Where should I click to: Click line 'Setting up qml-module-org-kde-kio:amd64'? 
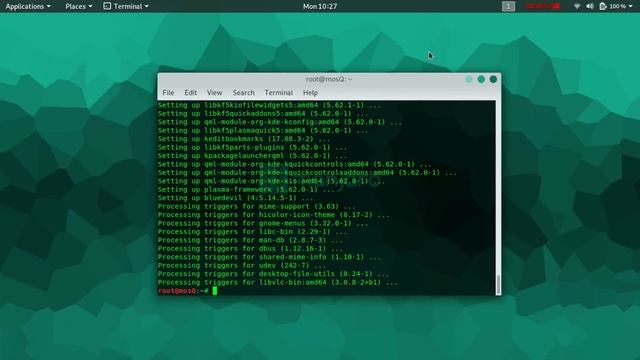pos(271,181)
